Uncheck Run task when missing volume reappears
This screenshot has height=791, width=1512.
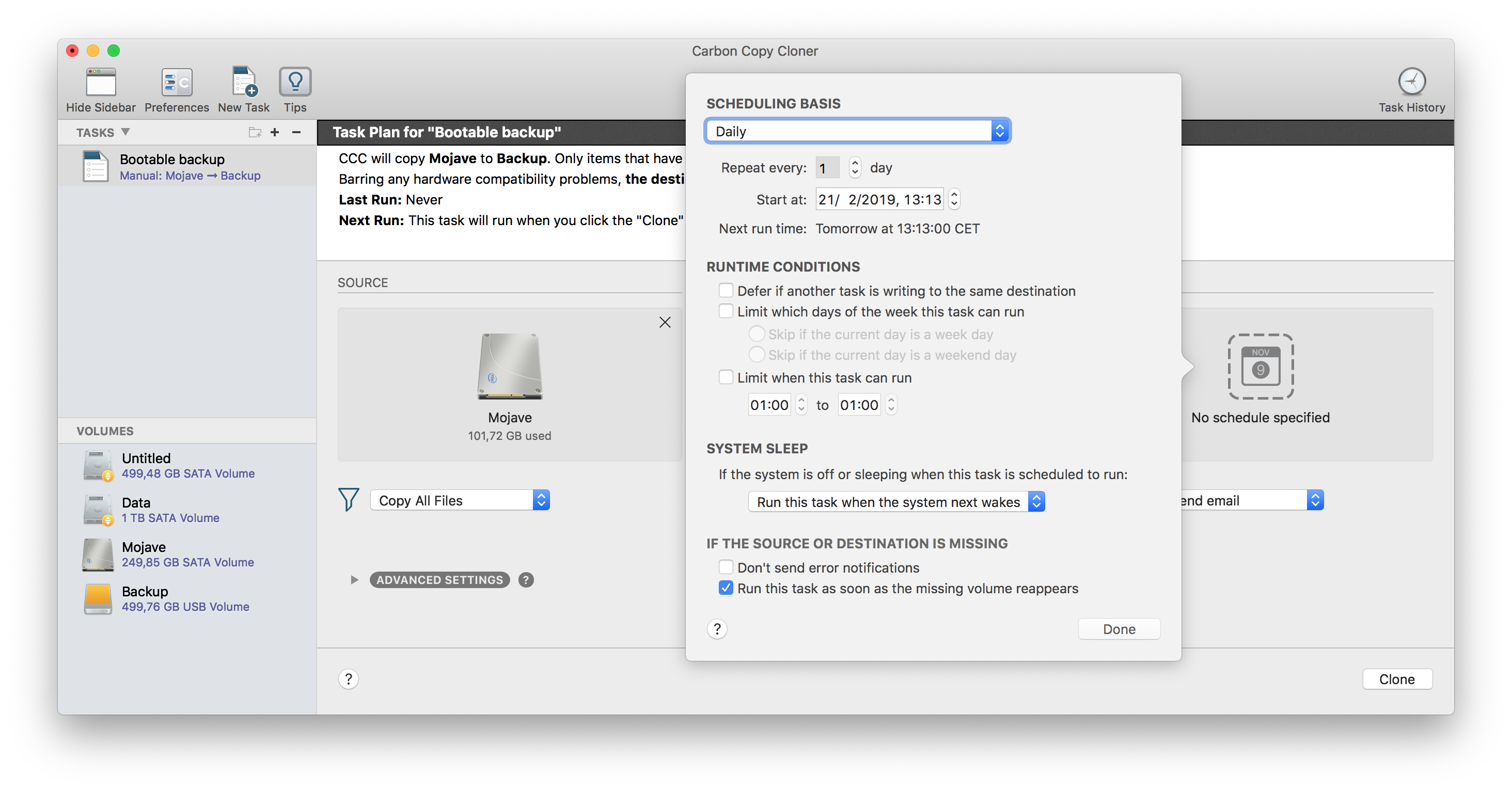[x=726, y=588]
